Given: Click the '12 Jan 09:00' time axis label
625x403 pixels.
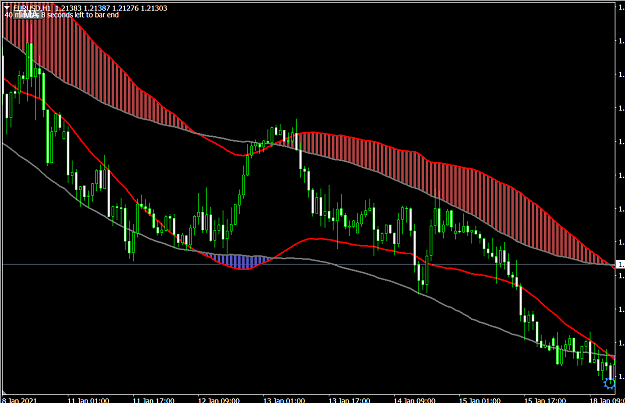Looking at the screenshot, I should 219,400.
